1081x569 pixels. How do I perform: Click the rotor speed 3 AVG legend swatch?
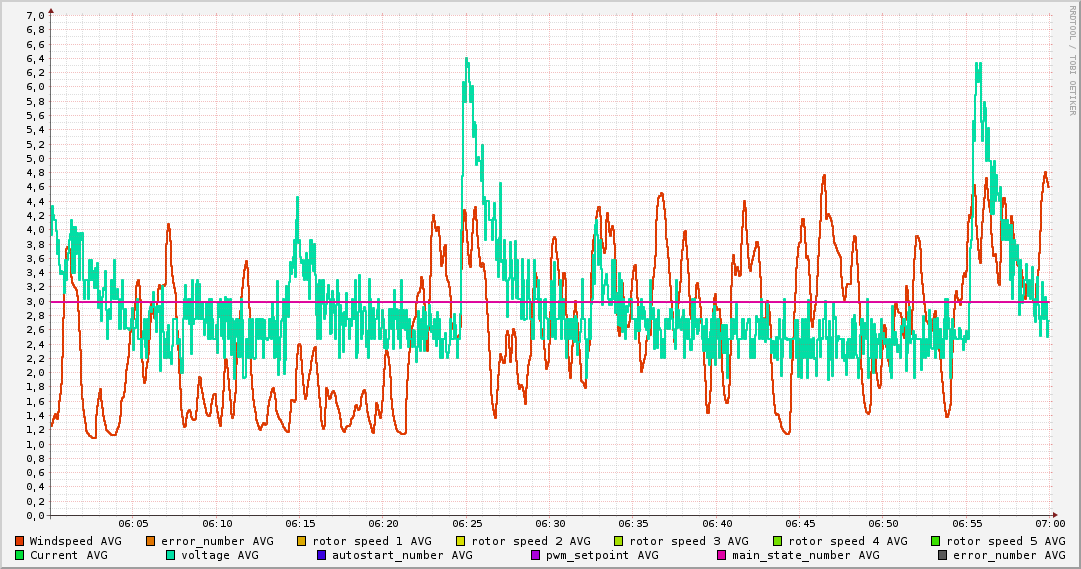(x=619, y=541)
